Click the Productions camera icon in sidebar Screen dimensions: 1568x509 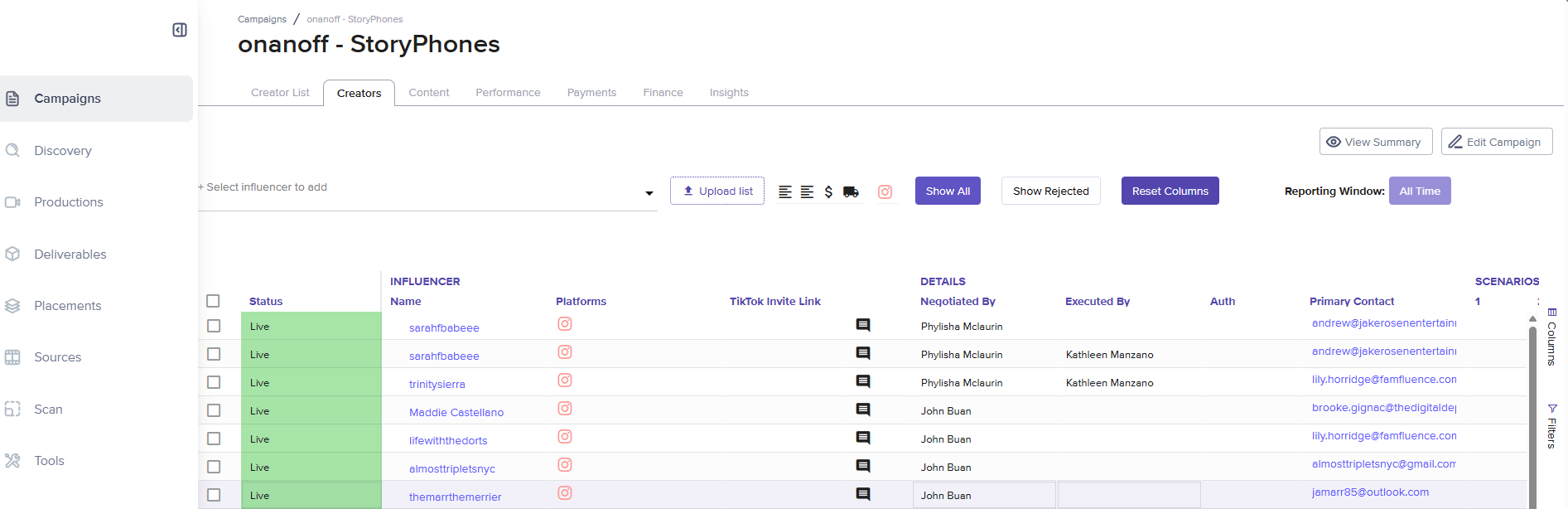12,202
